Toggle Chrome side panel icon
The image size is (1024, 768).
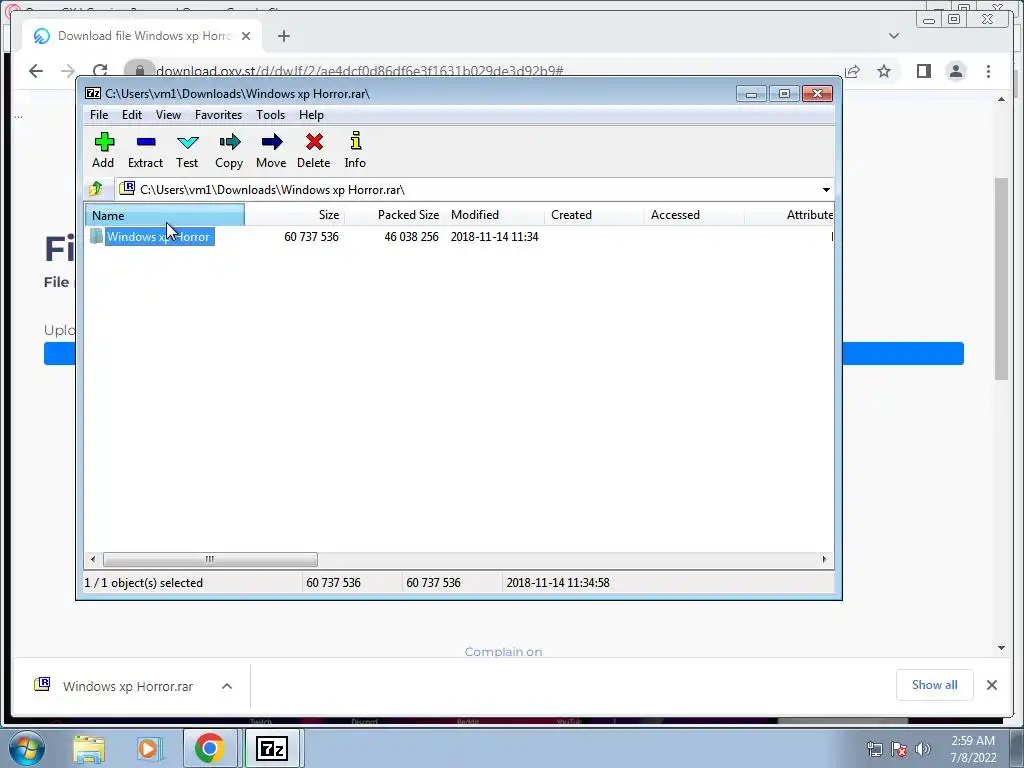click(923, 71)
